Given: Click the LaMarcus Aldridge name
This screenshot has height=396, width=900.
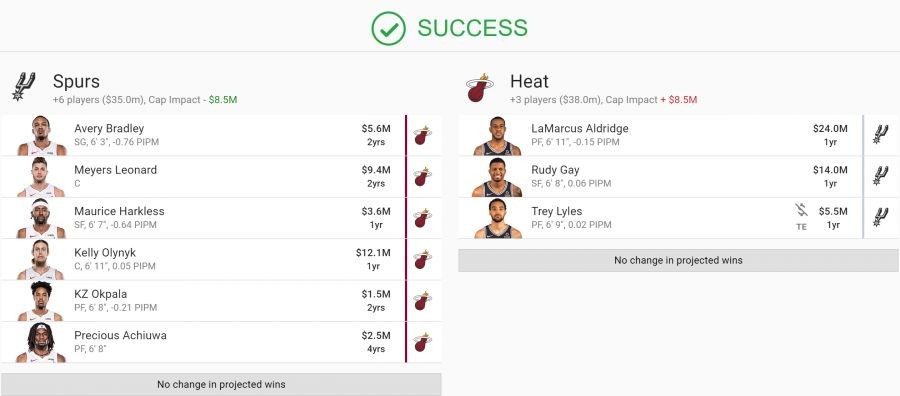Looking at the screenshot, I should 580,129.
